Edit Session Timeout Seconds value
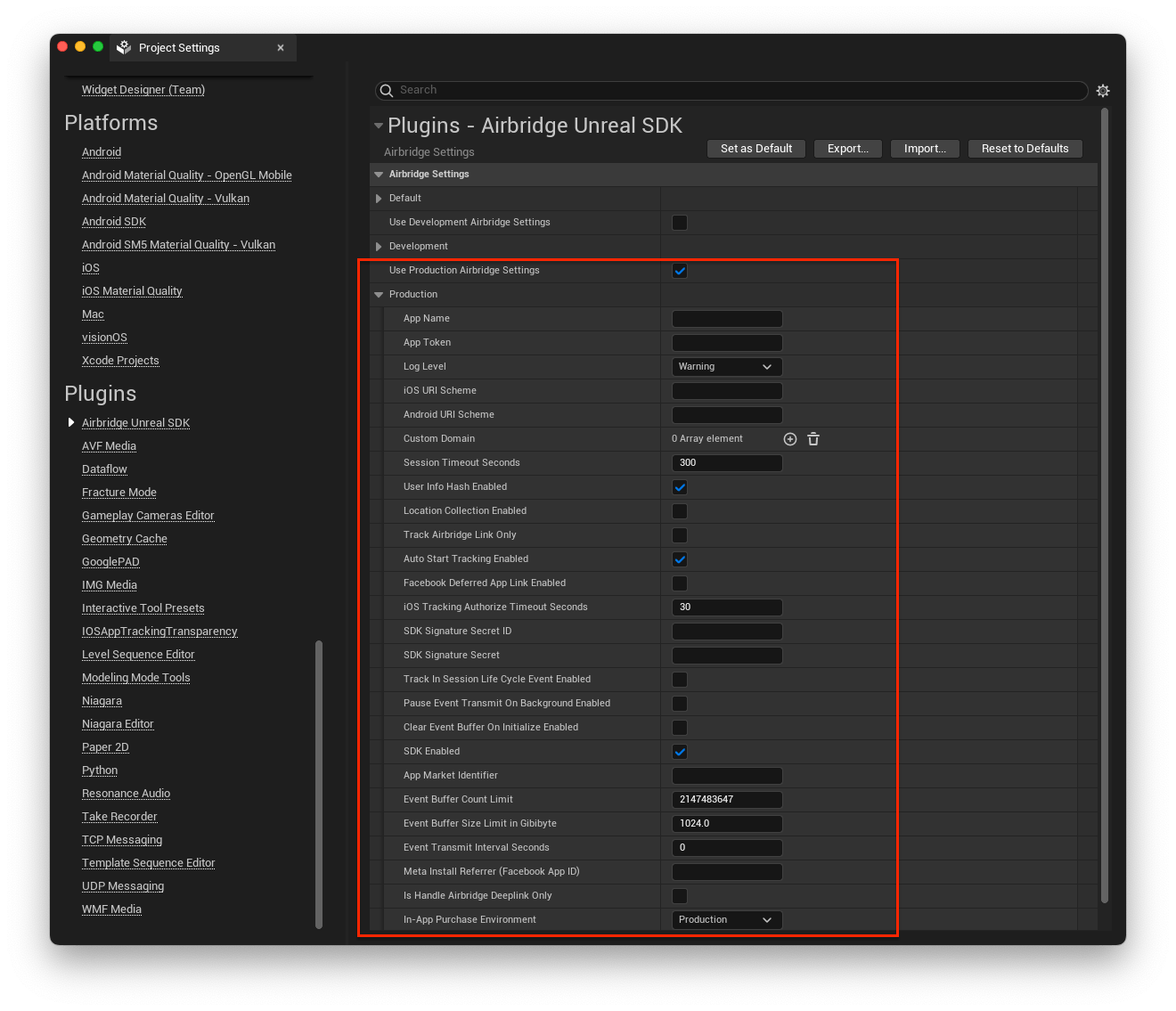 pyautogui.click(x=727, y=463)
